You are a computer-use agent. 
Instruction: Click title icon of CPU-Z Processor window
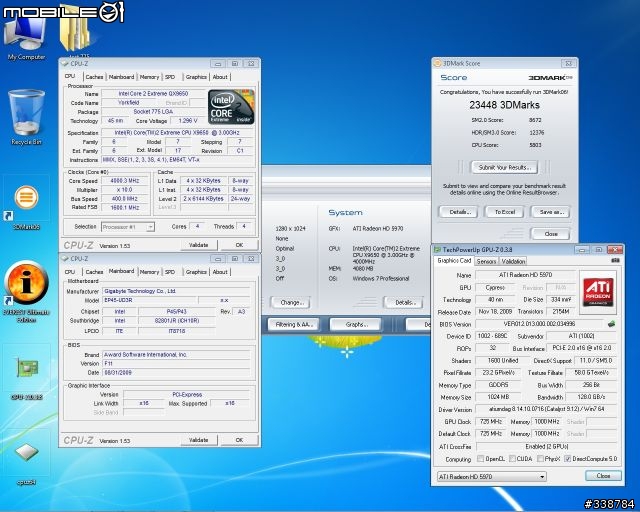pos(65,64)
